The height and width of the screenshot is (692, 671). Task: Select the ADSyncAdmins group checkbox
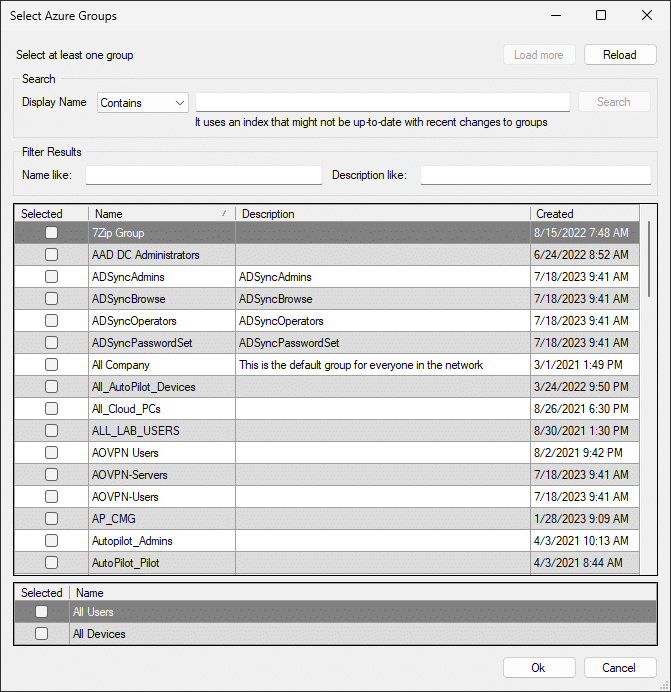tap(51, 277)
